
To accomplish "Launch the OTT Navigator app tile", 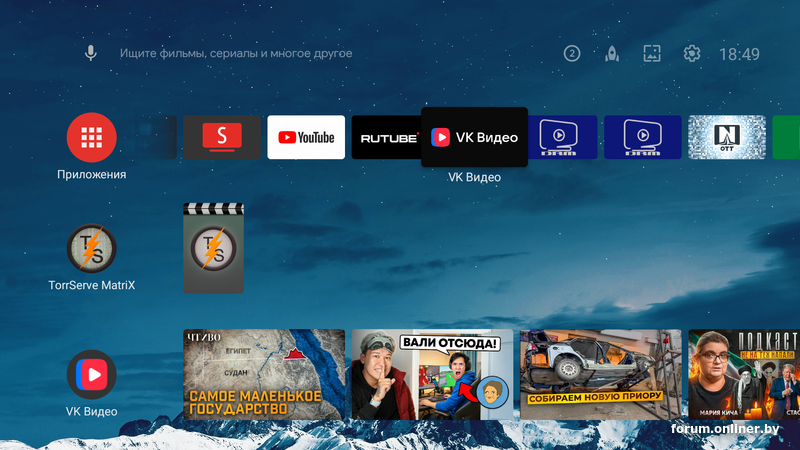I will (x=727, y=137).
